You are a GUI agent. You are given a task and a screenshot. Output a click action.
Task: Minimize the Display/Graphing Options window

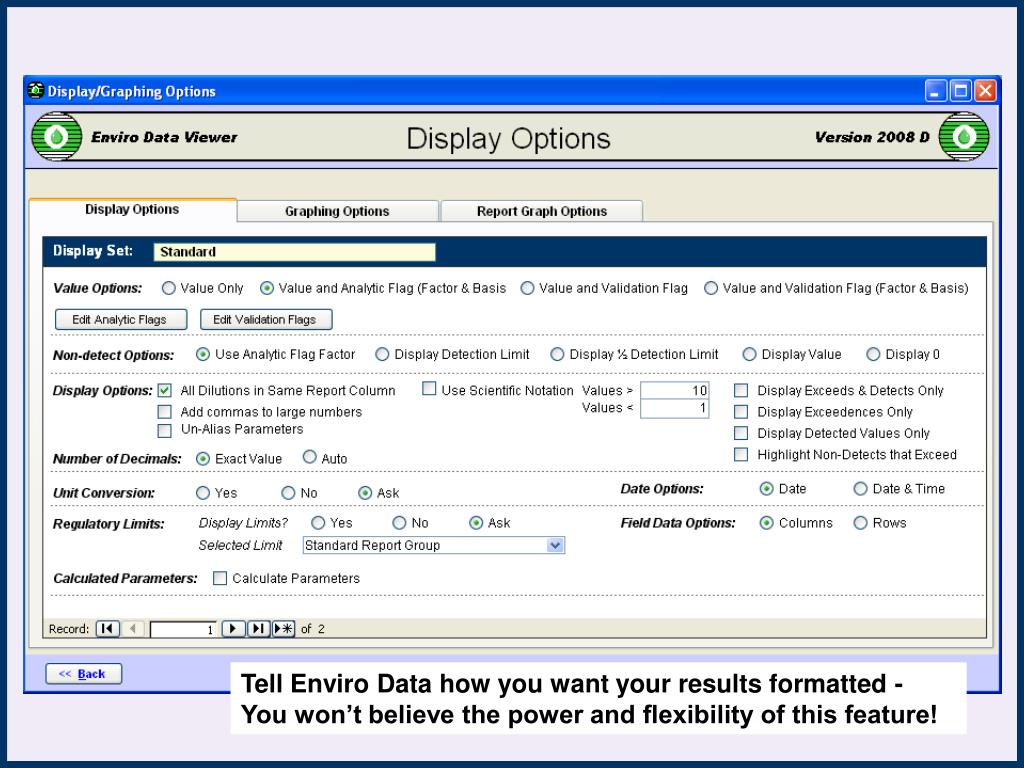pos(936,90)
